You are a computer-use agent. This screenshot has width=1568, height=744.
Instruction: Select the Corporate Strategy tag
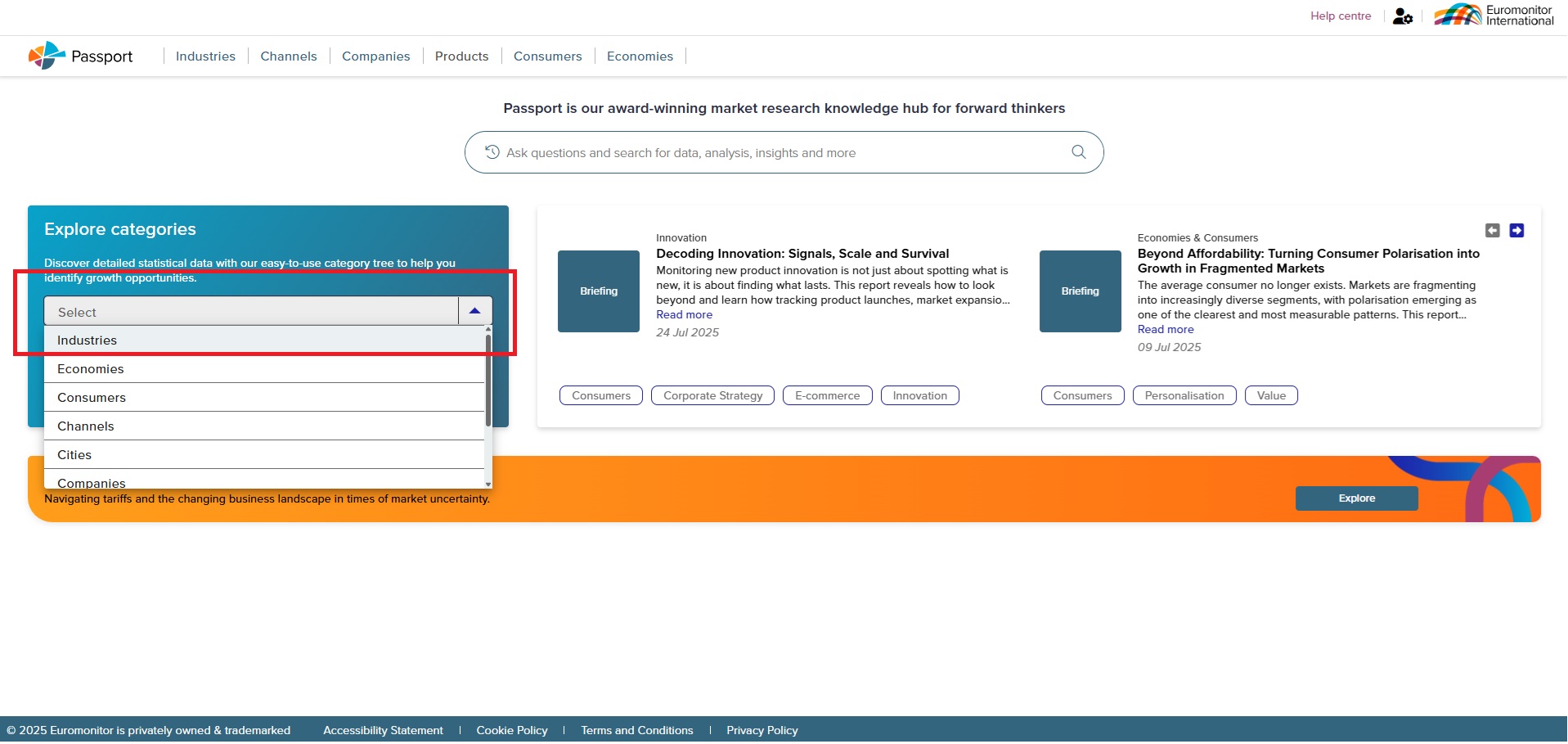click(x=712, y=396)
